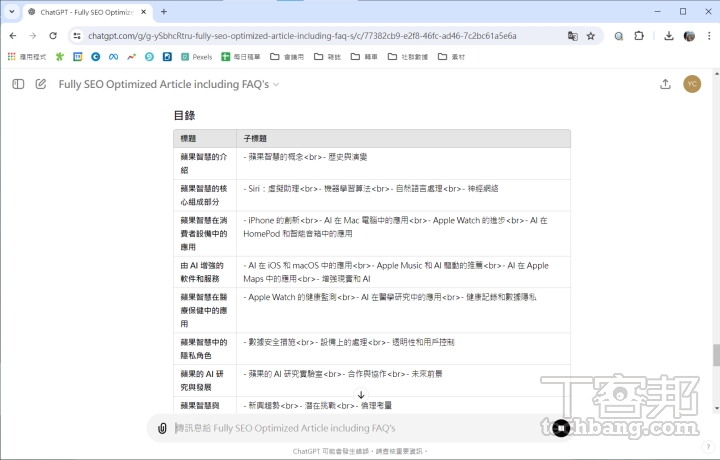Image resolution: width=720 pixels, height=460 pixels.
Task: Start a new chat with pencil icon
Action: click(x=41, y=84)
